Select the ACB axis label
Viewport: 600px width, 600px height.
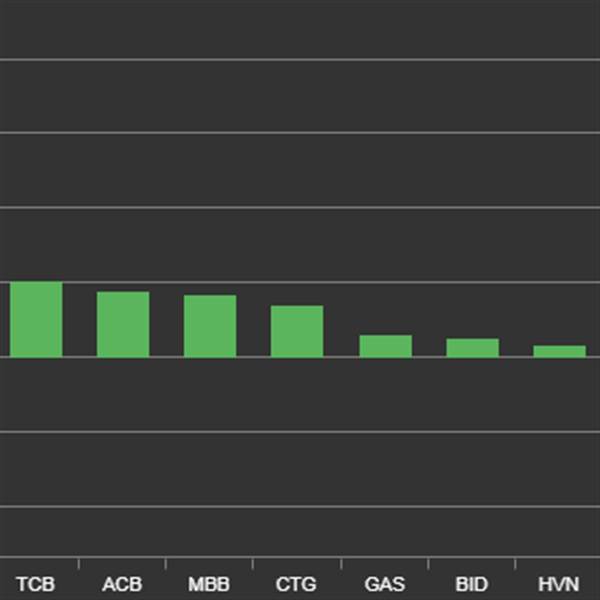point(122,584)
